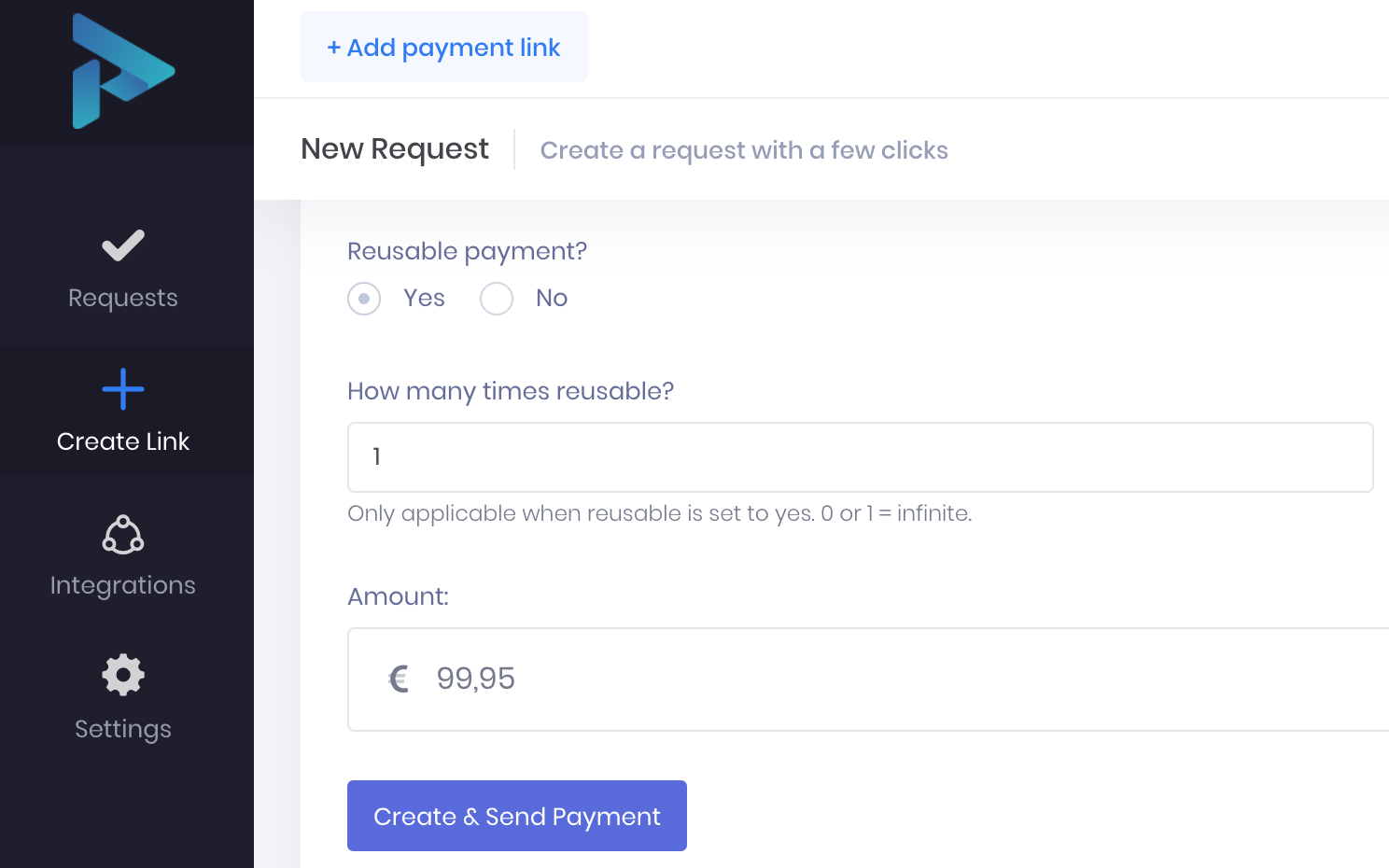The height and width of the screenshot is (868, 1389).
Task: Click the Requests checkmark icon
Action: coord(123,246)
